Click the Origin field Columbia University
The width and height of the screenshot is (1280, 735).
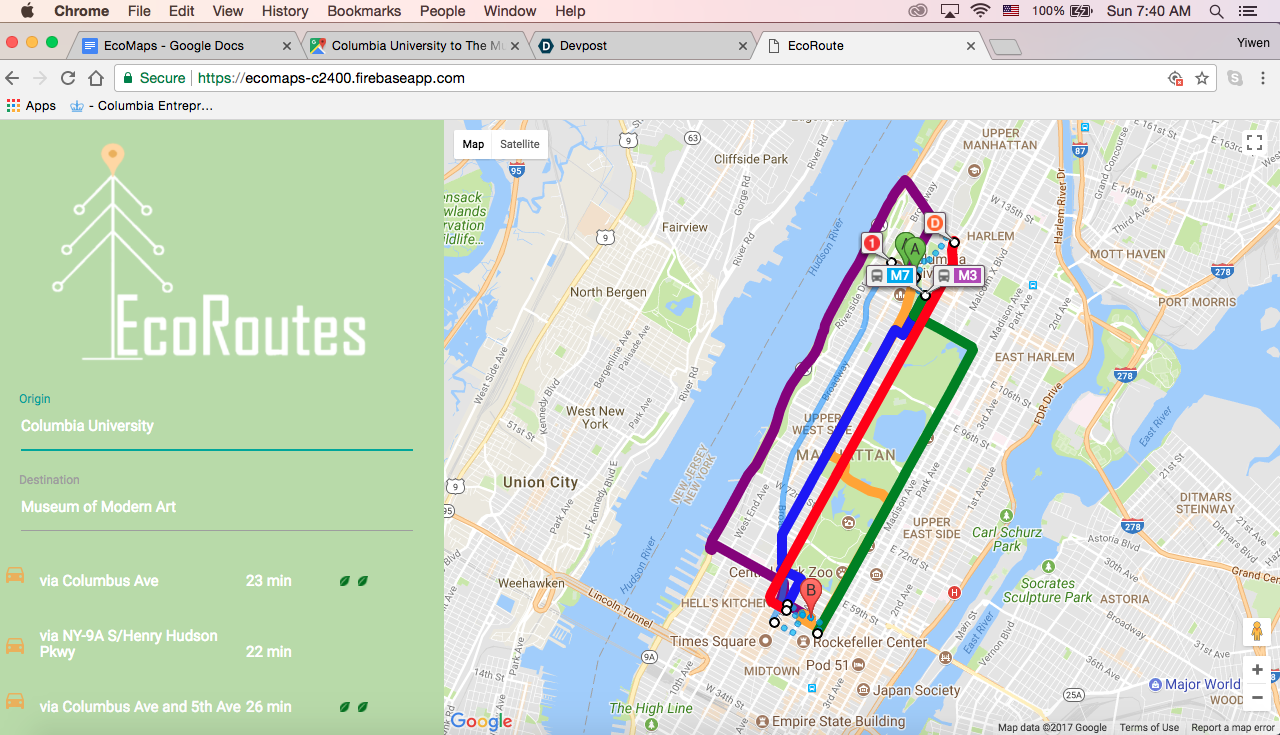(x=216, y=426)
